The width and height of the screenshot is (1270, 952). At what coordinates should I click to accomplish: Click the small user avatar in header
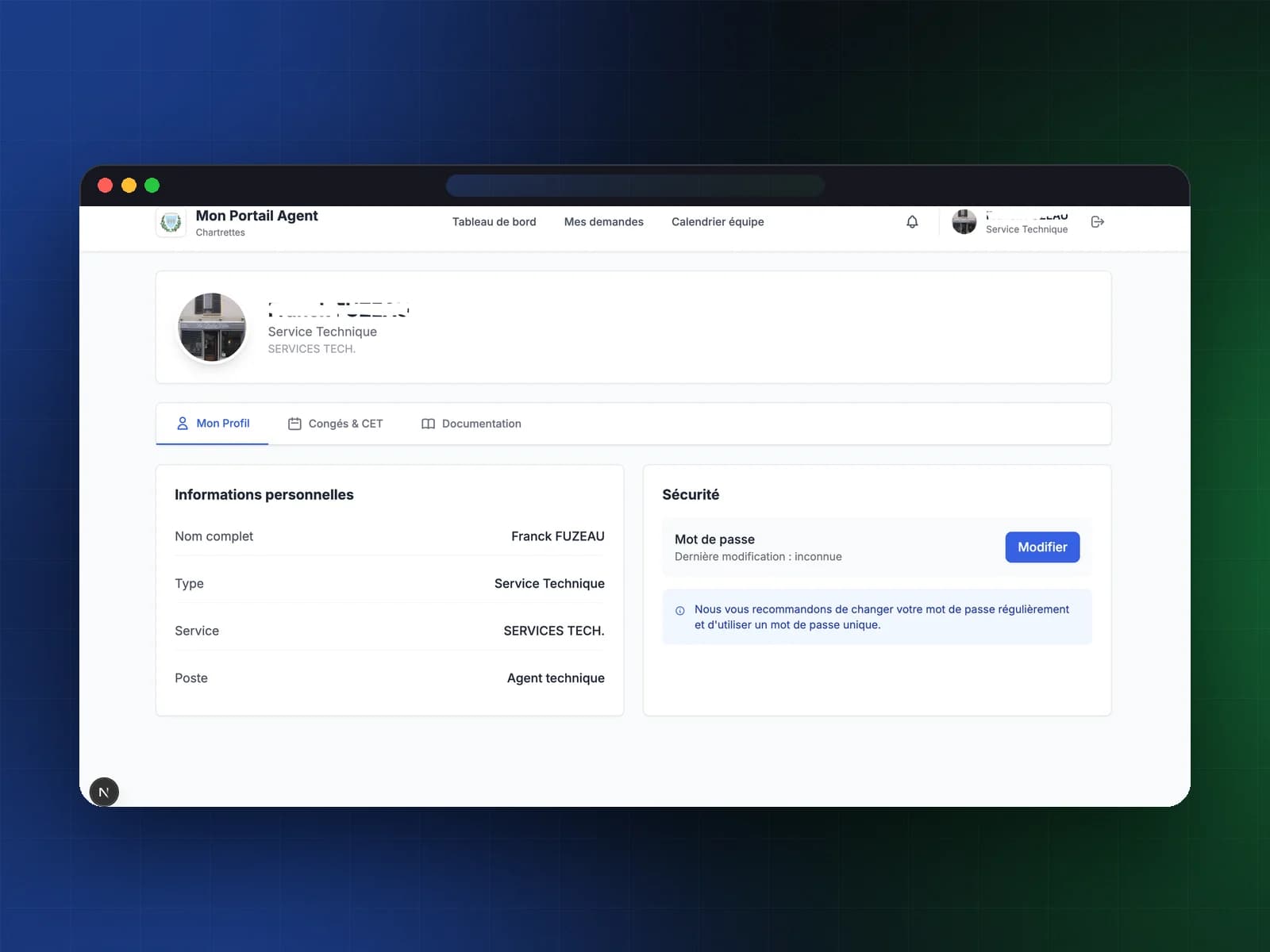pos(964,222)
